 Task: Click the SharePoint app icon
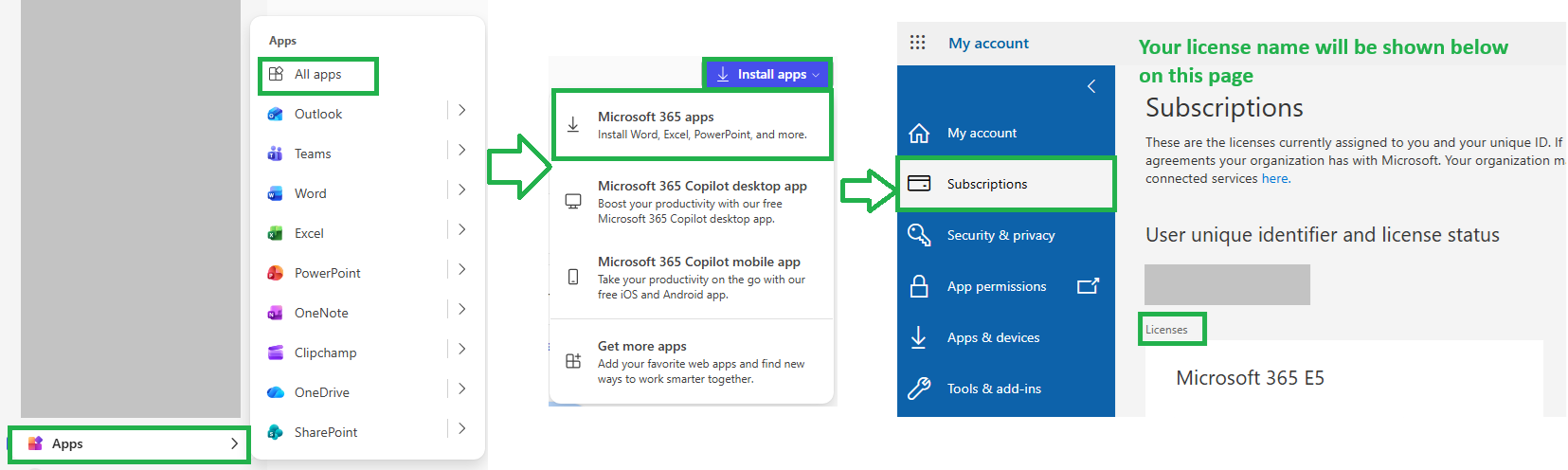coord(276,432)
